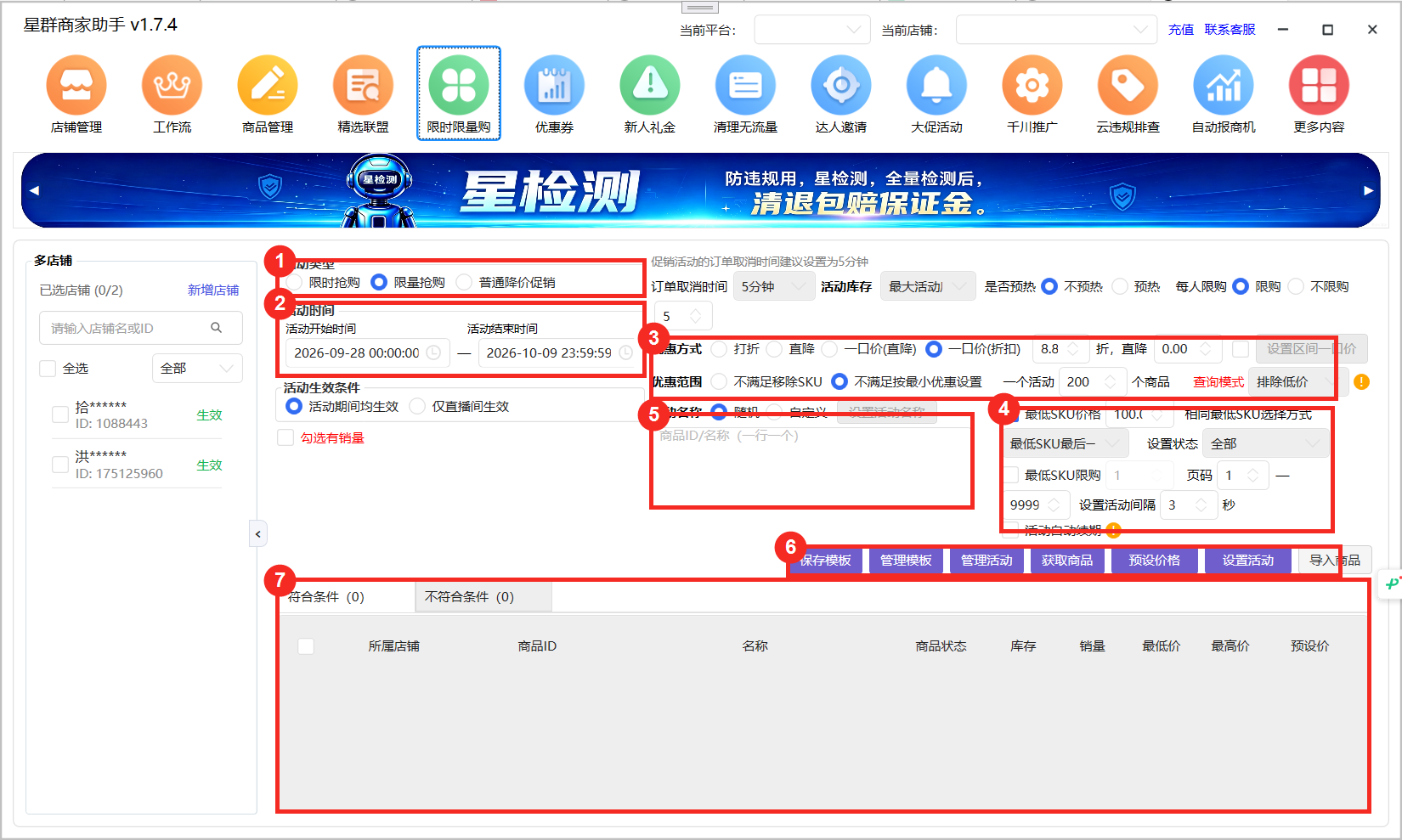Open the 全部 filter dropdown beside 全选
The width and height of the screenshot is (1402, 840).
(x=197, y=369)
